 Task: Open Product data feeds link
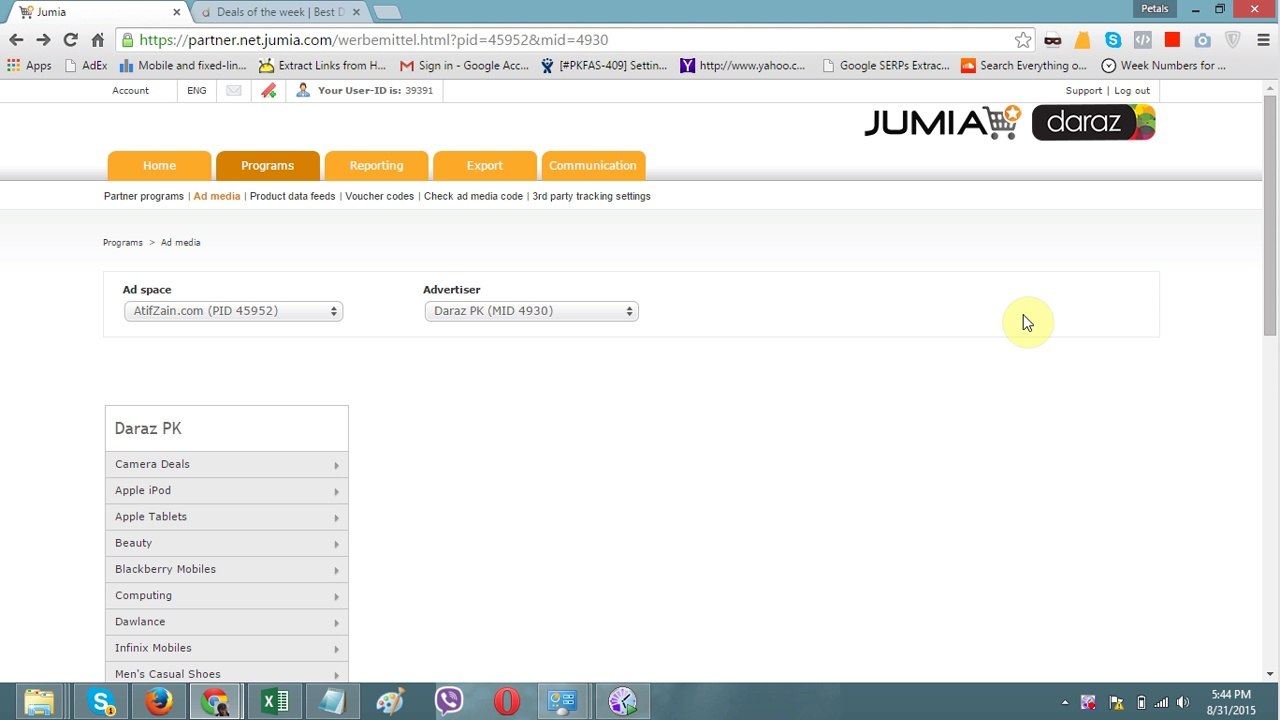pyautogui.click(x=292, y=196)
